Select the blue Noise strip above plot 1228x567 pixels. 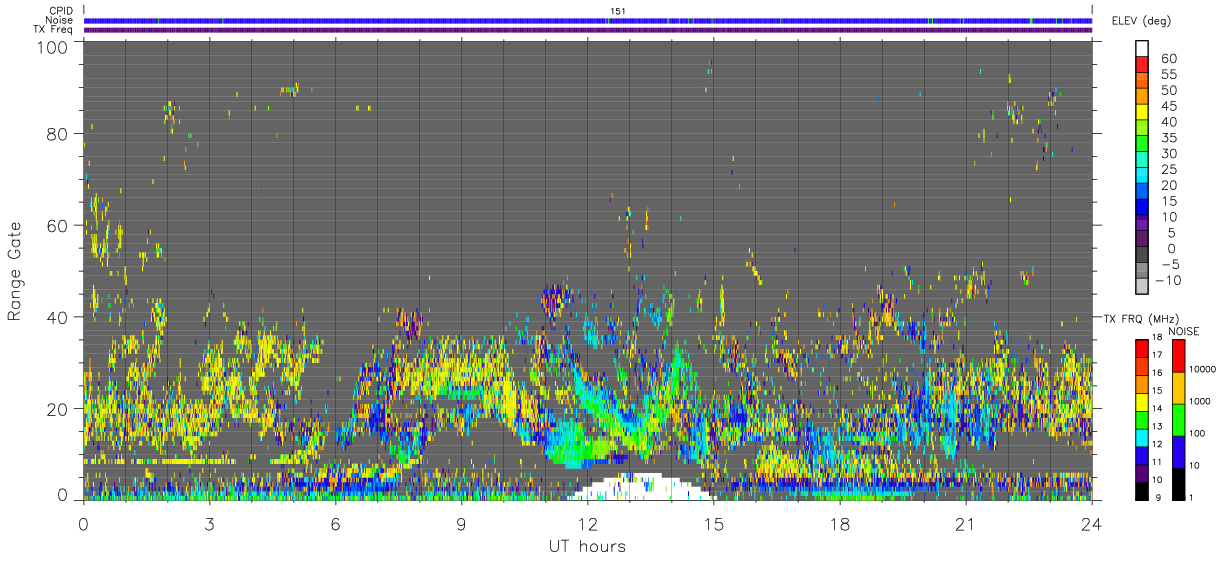[x=587, y=20]
